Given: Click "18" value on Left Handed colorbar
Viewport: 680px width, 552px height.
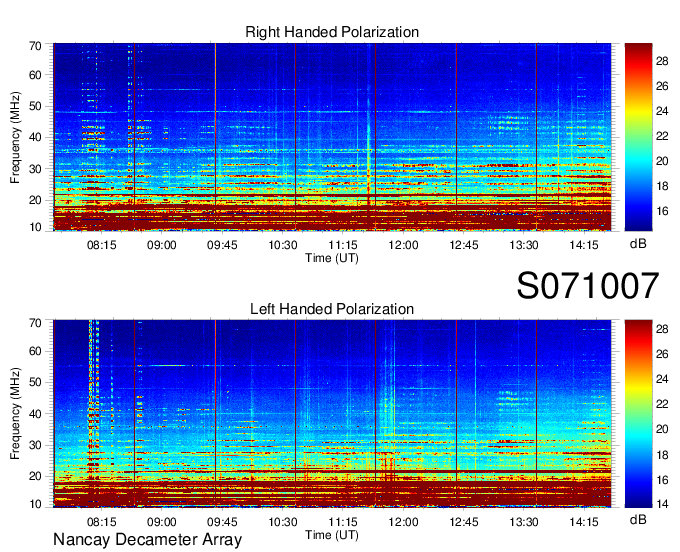Looking at the screenshot, I should pos(662,455).
